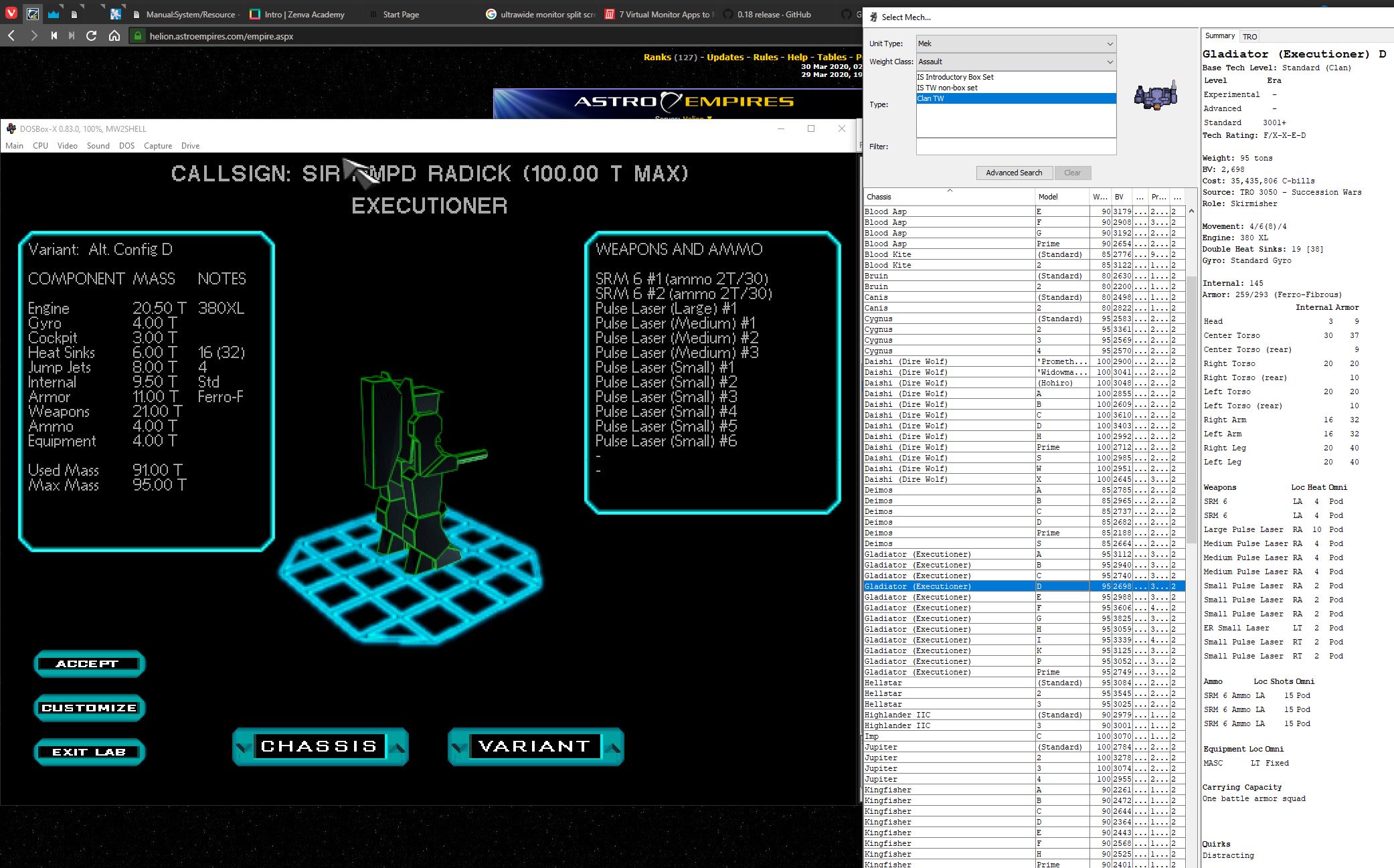This screenshot has height=868, width=1394.
Task: Reload the Astro Empires page
Action: click(x=92, y=36)
